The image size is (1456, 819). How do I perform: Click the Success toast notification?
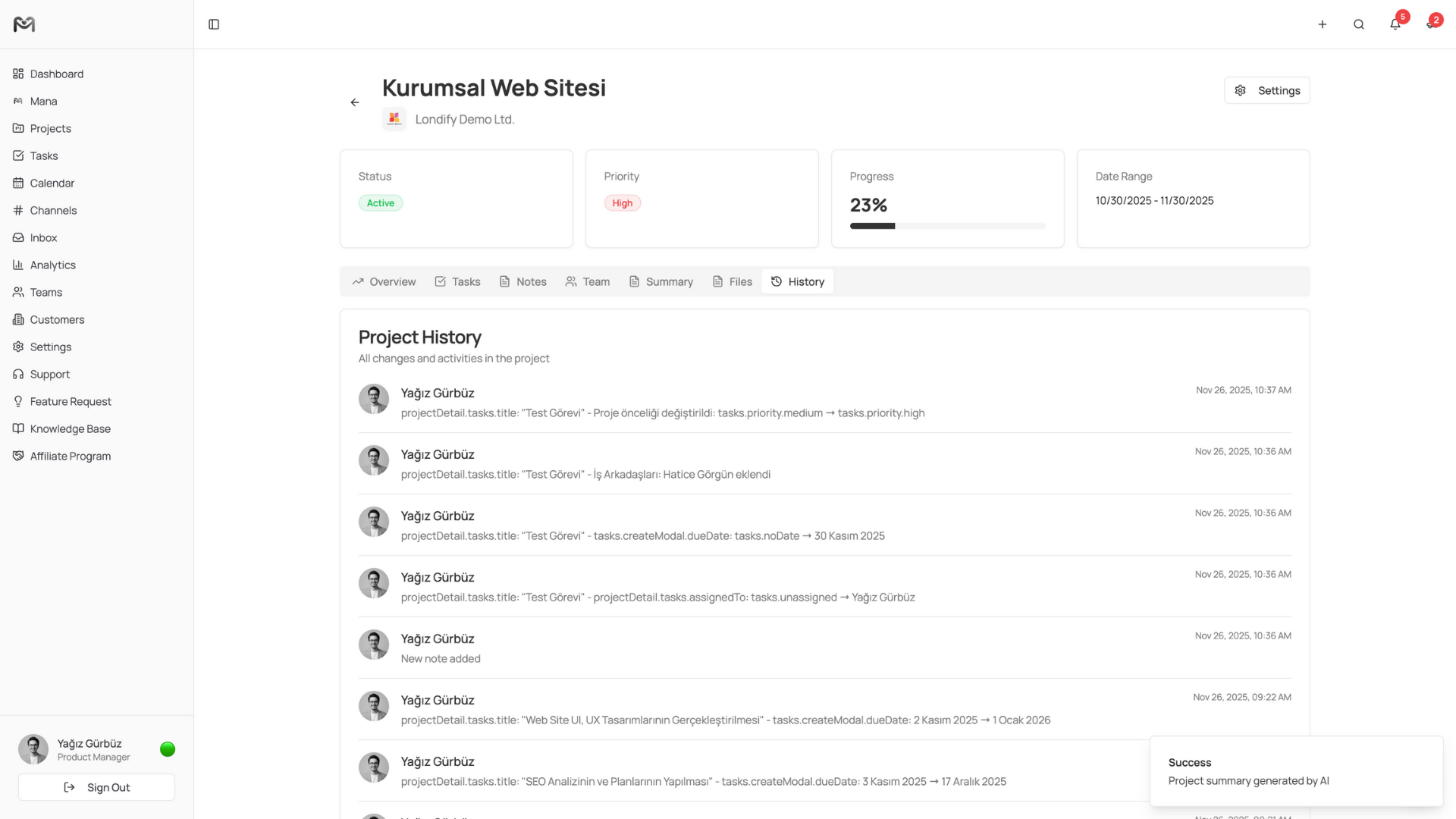coord(1295,771)
